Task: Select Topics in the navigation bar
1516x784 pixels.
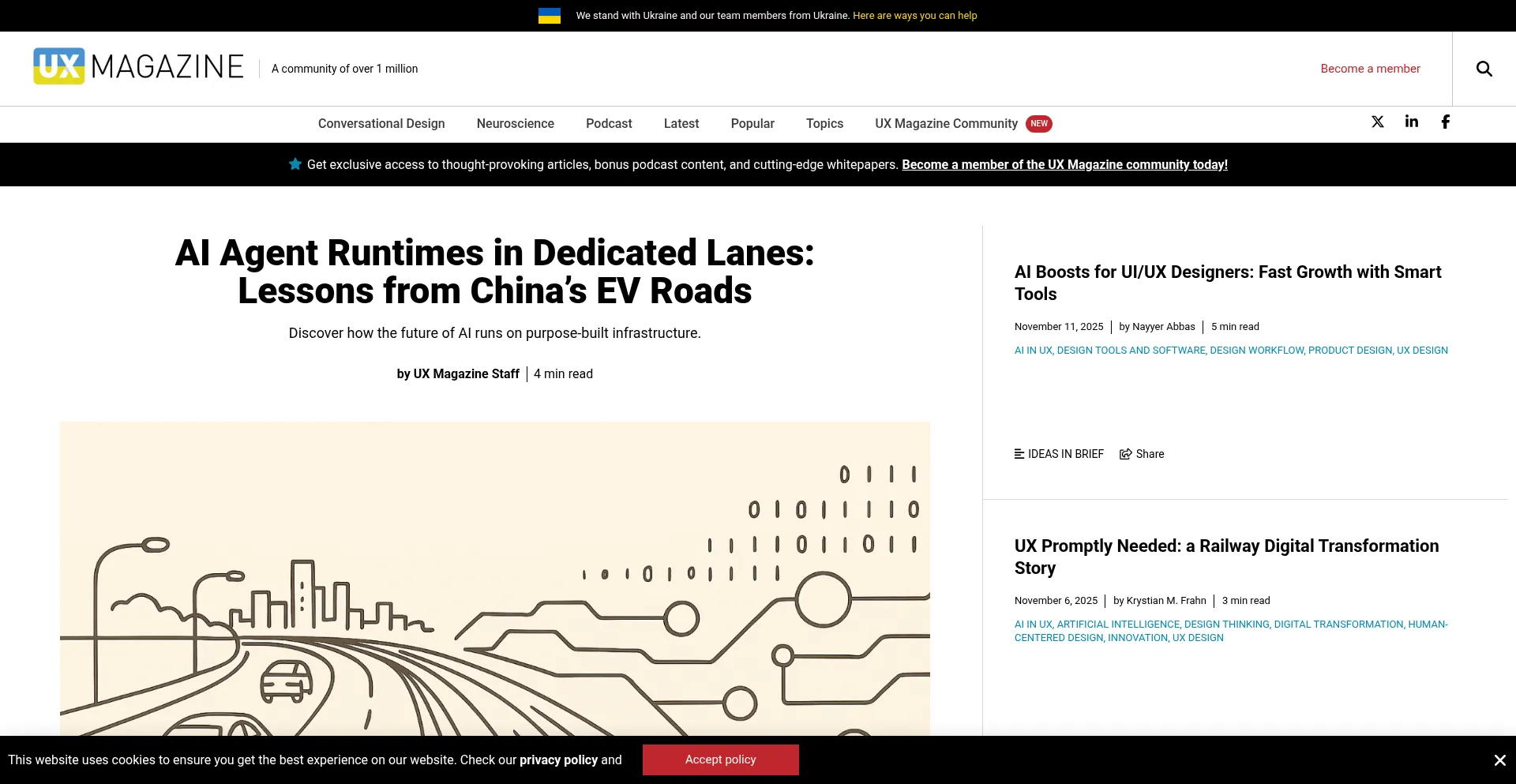Action: (824, 124)
